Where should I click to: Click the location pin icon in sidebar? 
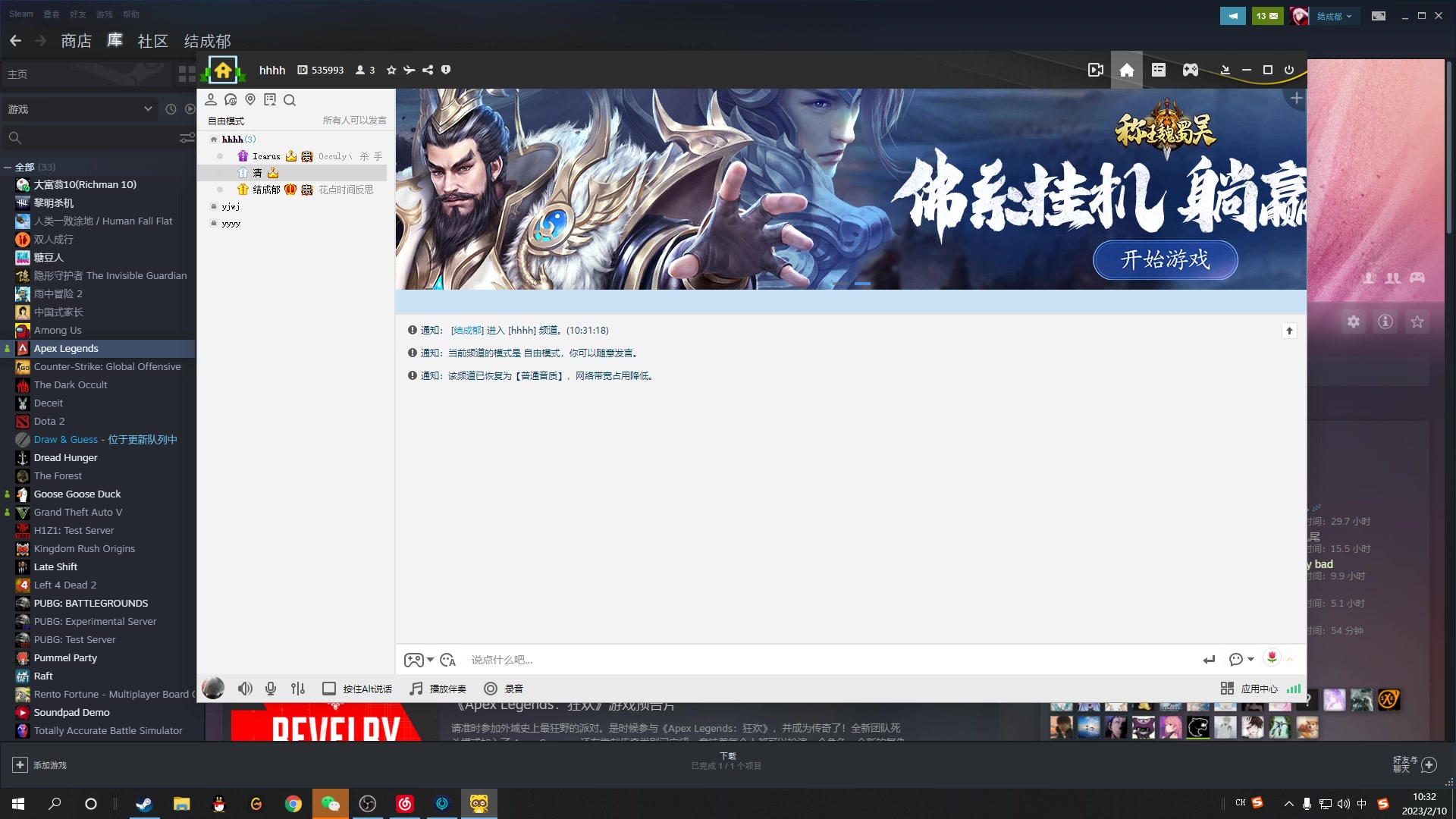[250, 99]
